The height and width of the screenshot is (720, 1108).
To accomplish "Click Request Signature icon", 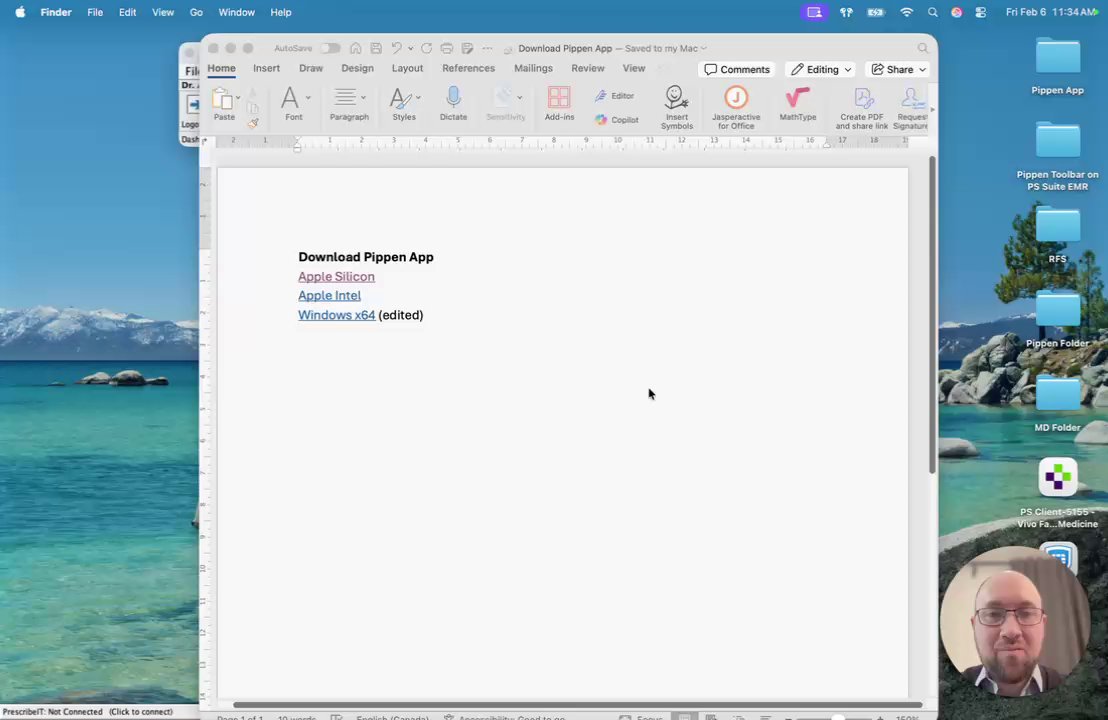I will click(x=910, y=107).
